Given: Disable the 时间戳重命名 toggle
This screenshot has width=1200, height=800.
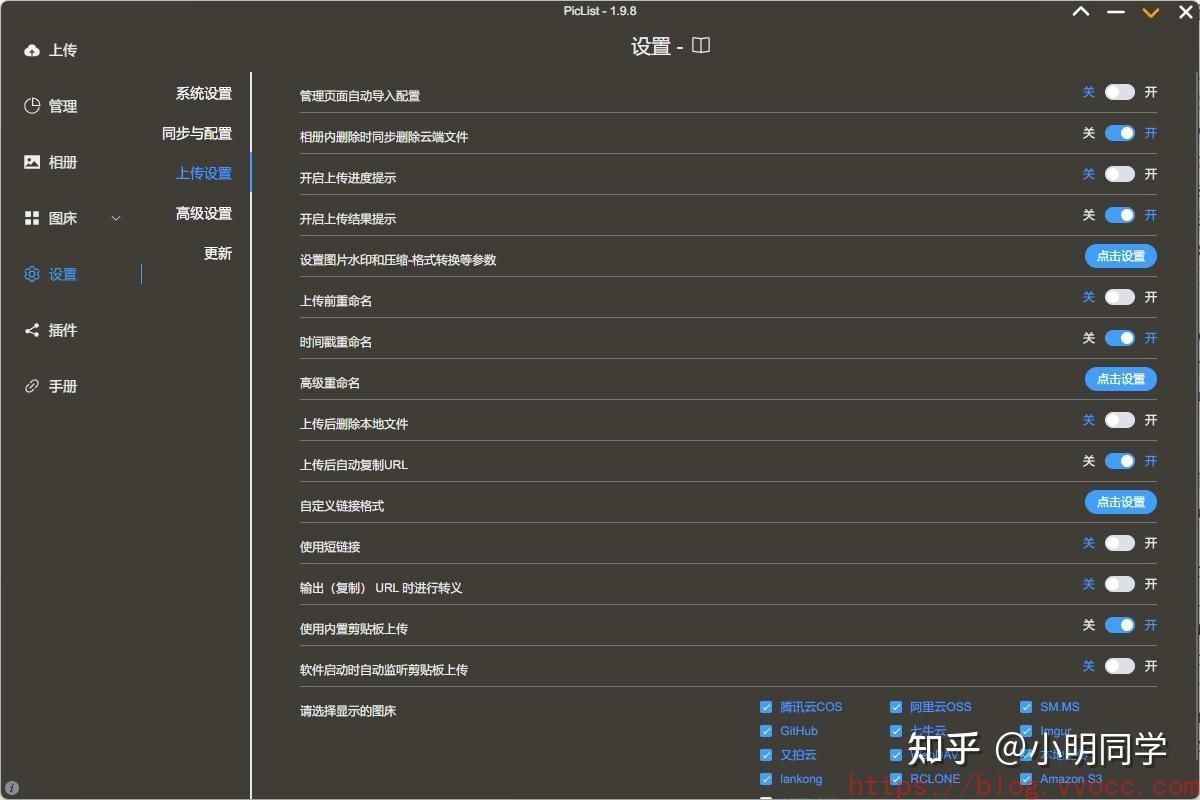Looking at the screenshot, I should coord(1119,338).
